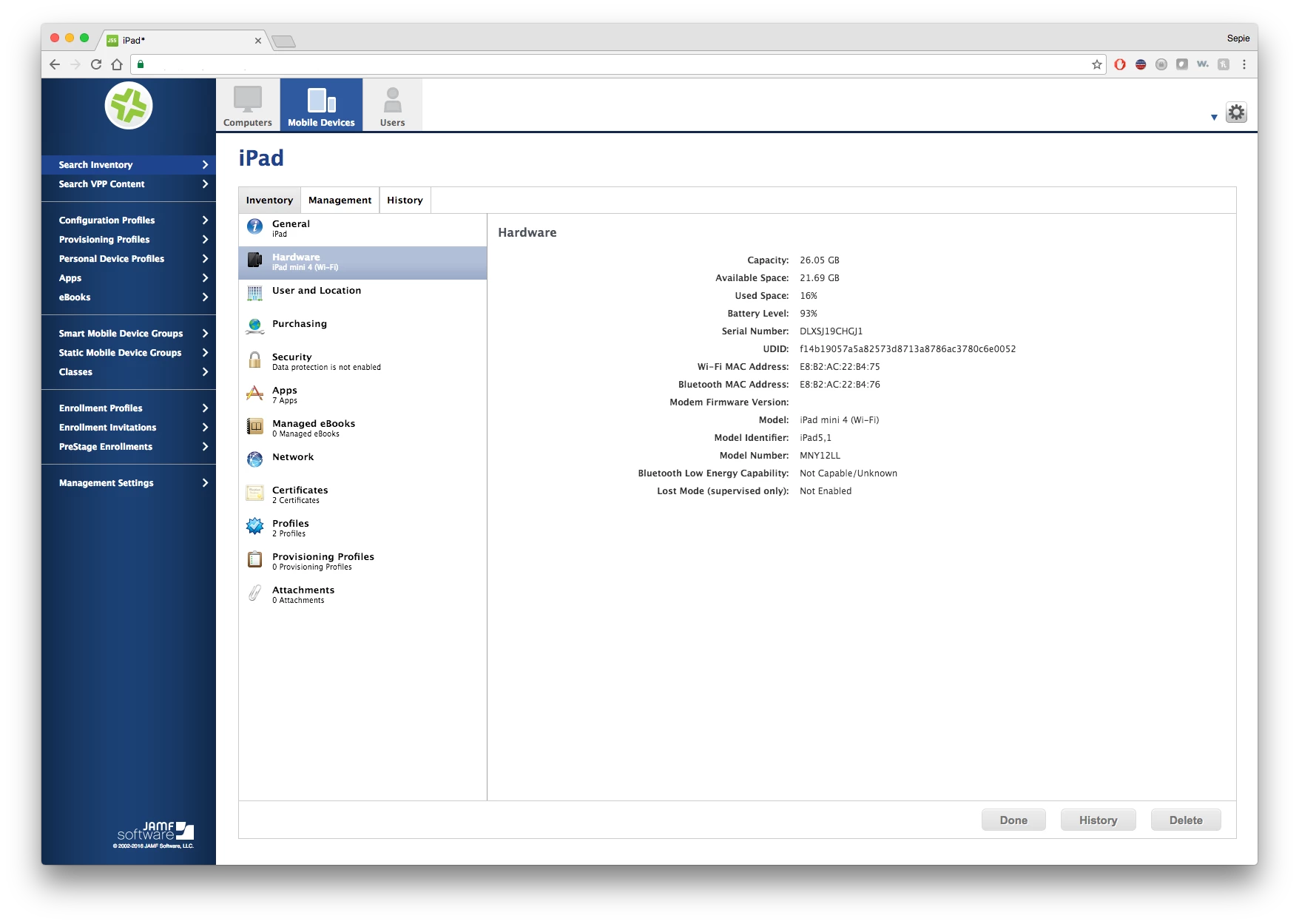
Task: Click the Done button
Action: pos(1013,820)
